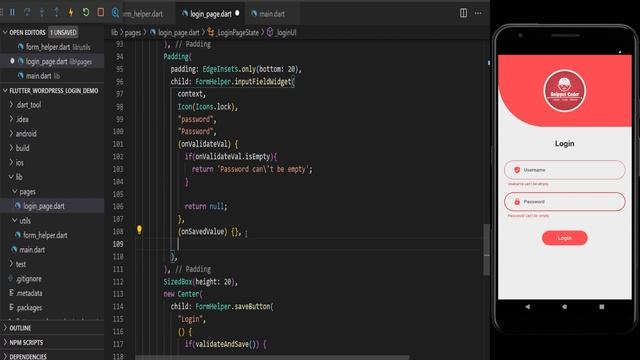
Task: Tap the Android recents navigation button
Action: (602, 307)
